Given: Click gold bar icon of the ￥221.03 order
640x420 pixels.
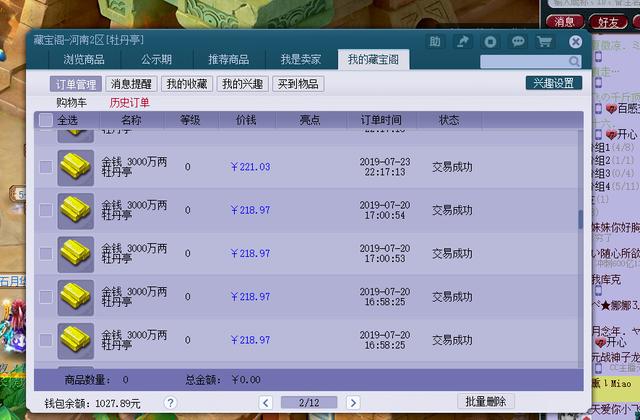Looking at the screenshot, I should pos(76,167).
